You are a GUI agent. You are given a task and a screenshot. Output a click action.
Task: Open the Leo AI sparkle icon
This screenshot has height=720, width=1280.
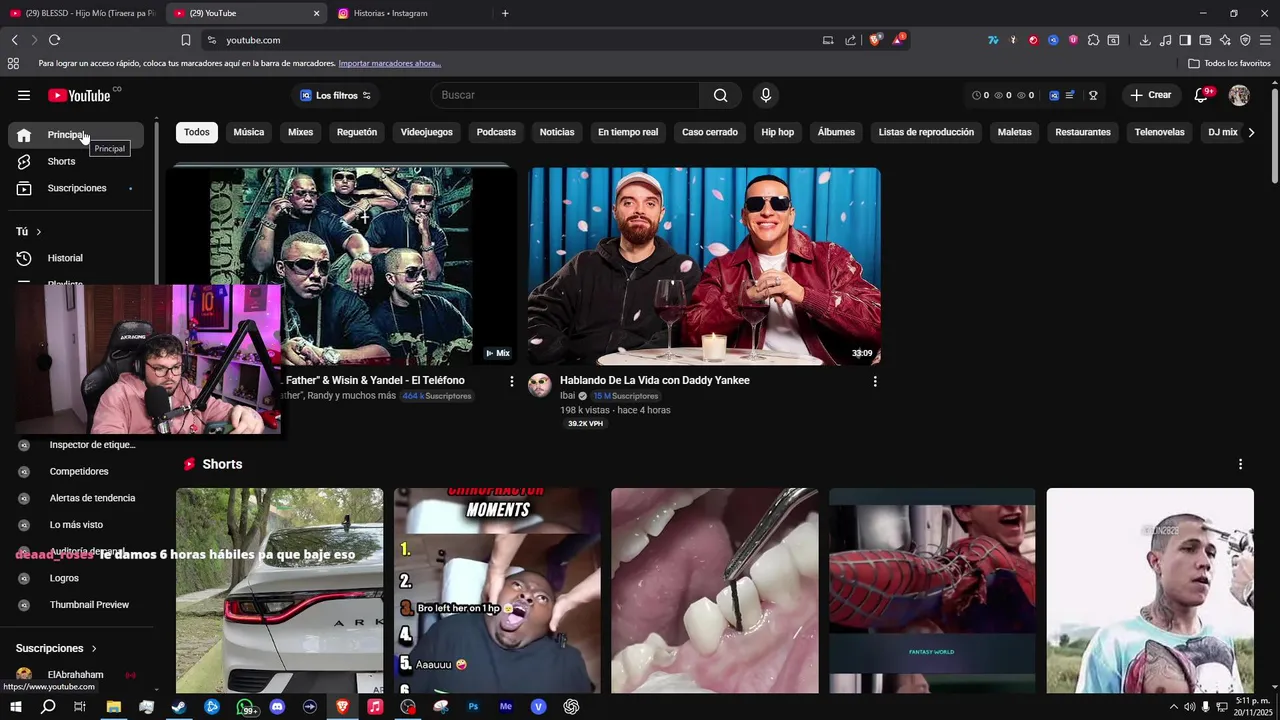1225,40
